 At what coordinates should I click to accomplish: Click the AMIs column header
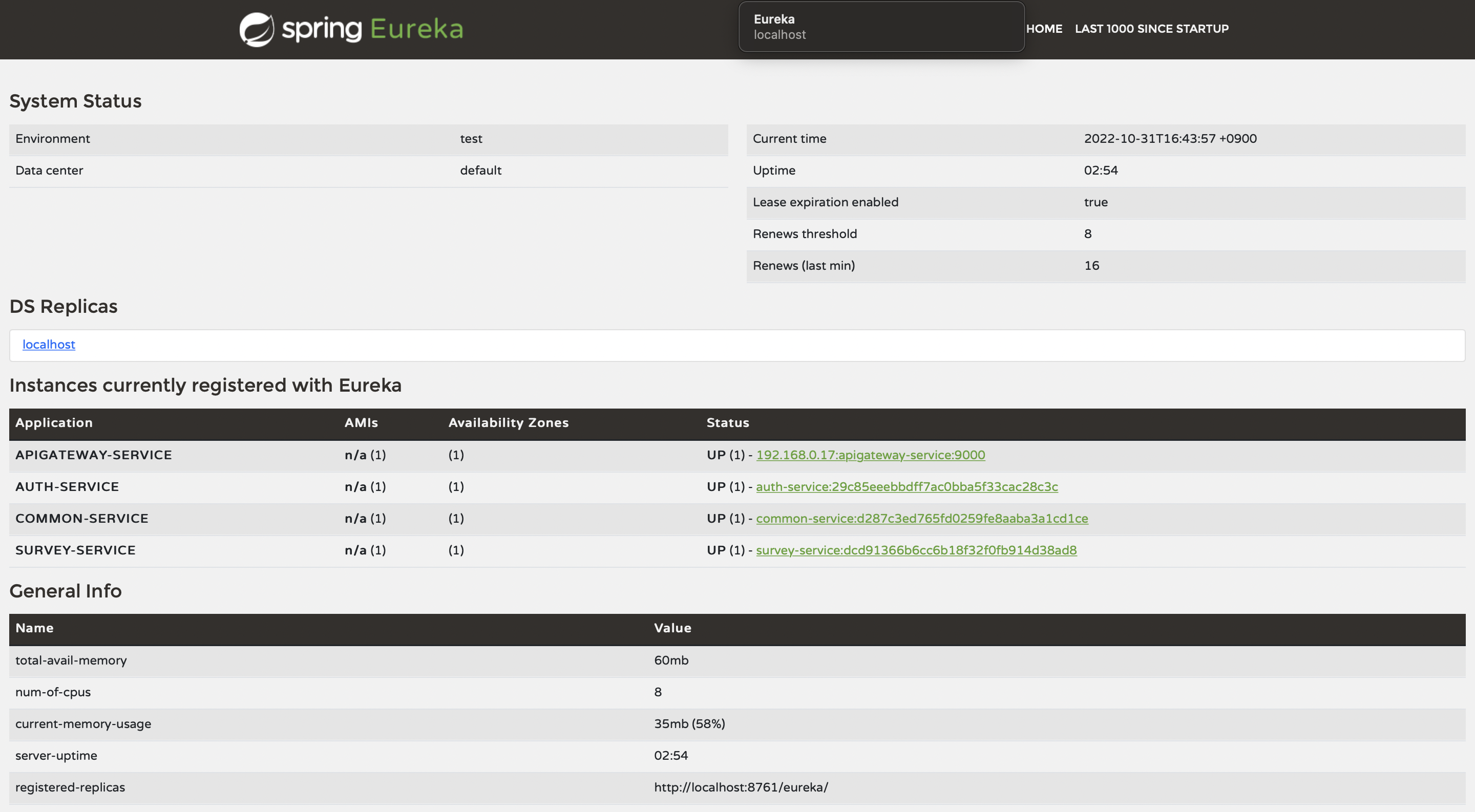(x=361, y=423)
